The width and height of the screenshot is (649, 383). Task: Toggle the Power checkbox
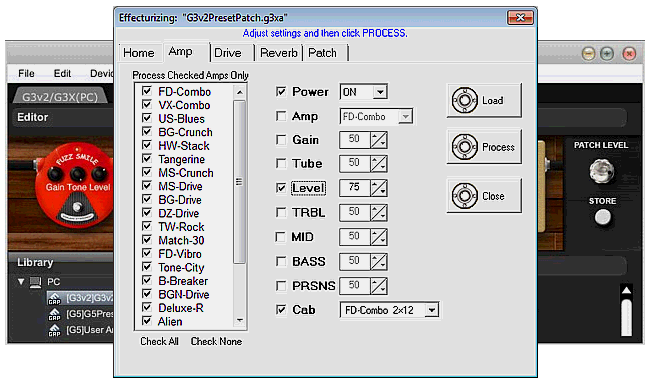pos(281,92)
